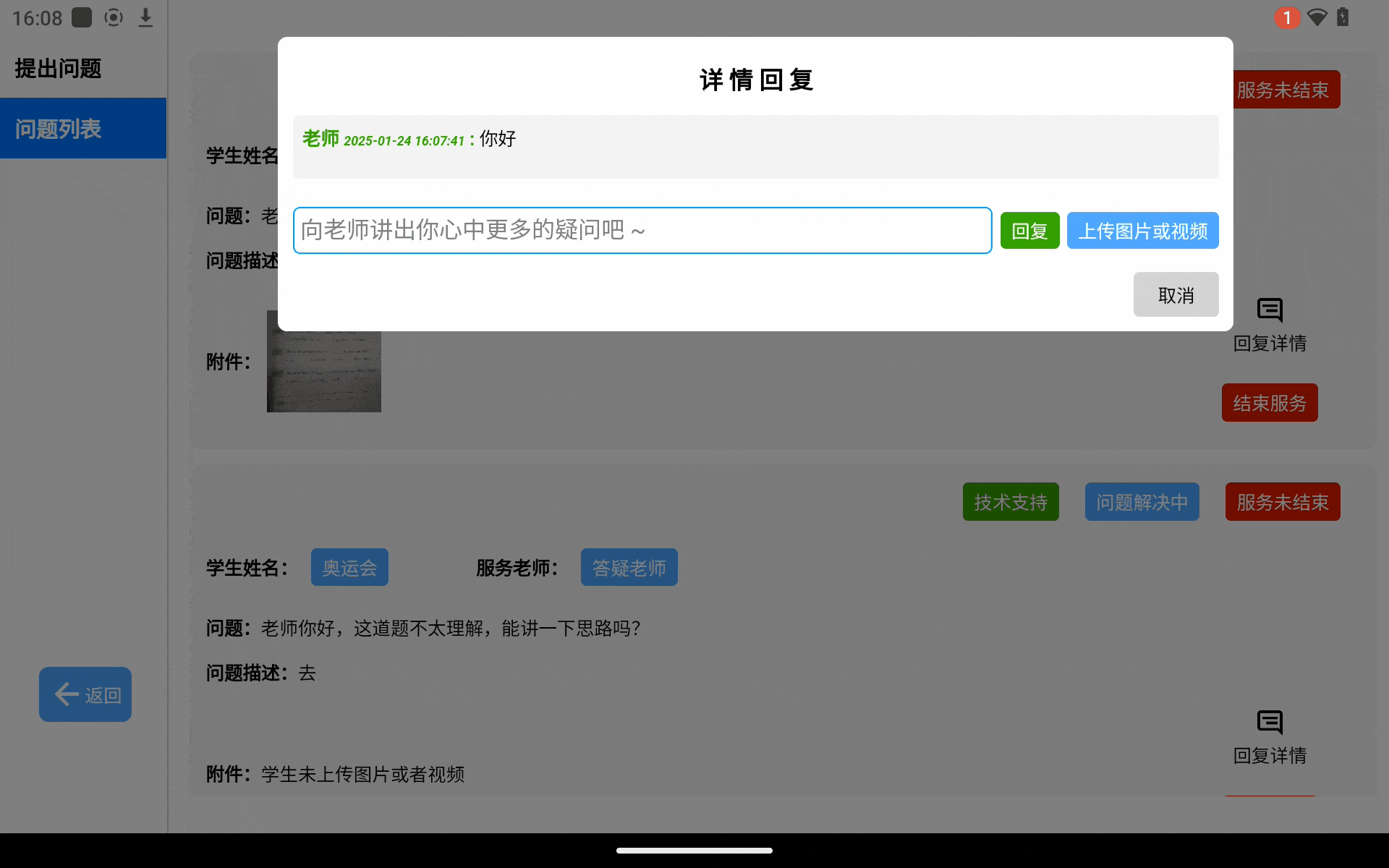Open the second 回复详情 chat icon
Screen dimensions: 1389x868
[1270, 723]
